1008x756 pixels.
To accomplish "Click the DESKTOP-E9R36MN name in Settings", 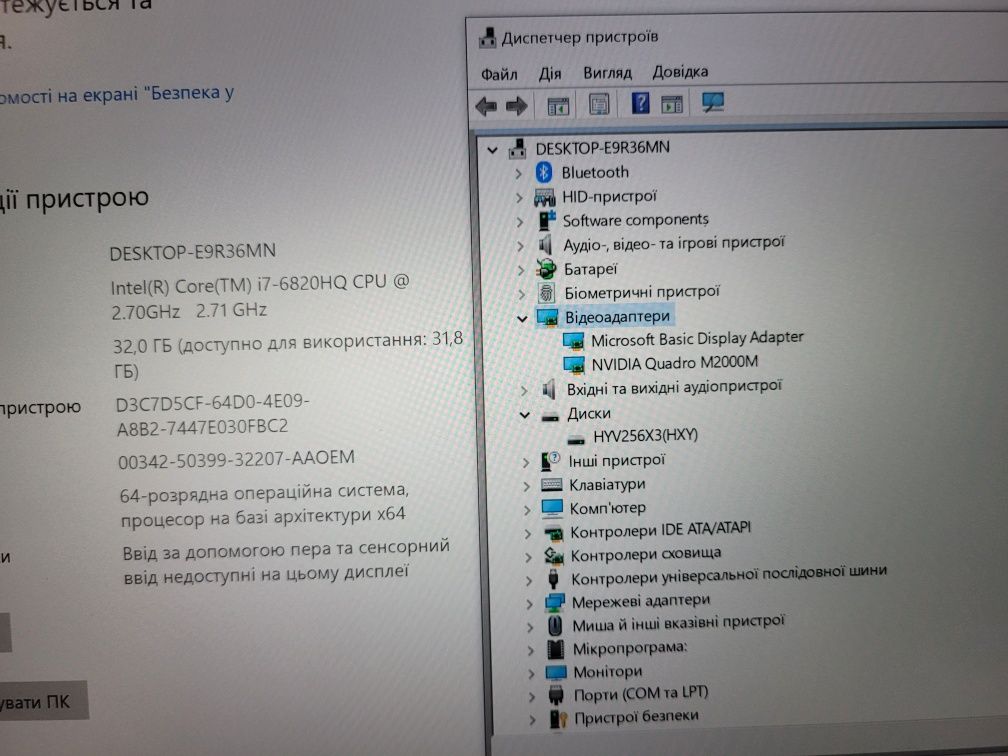I will tap(192, 251).
